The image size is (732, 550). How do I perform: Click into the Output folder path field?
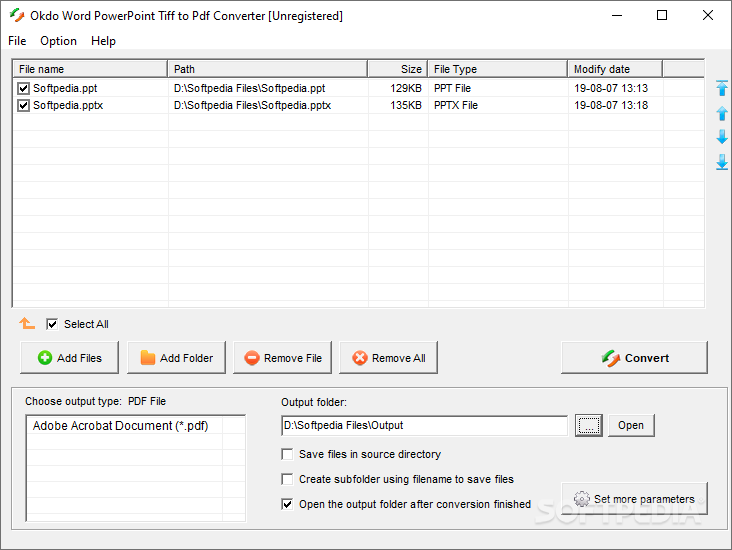click(x=424, y=425)
